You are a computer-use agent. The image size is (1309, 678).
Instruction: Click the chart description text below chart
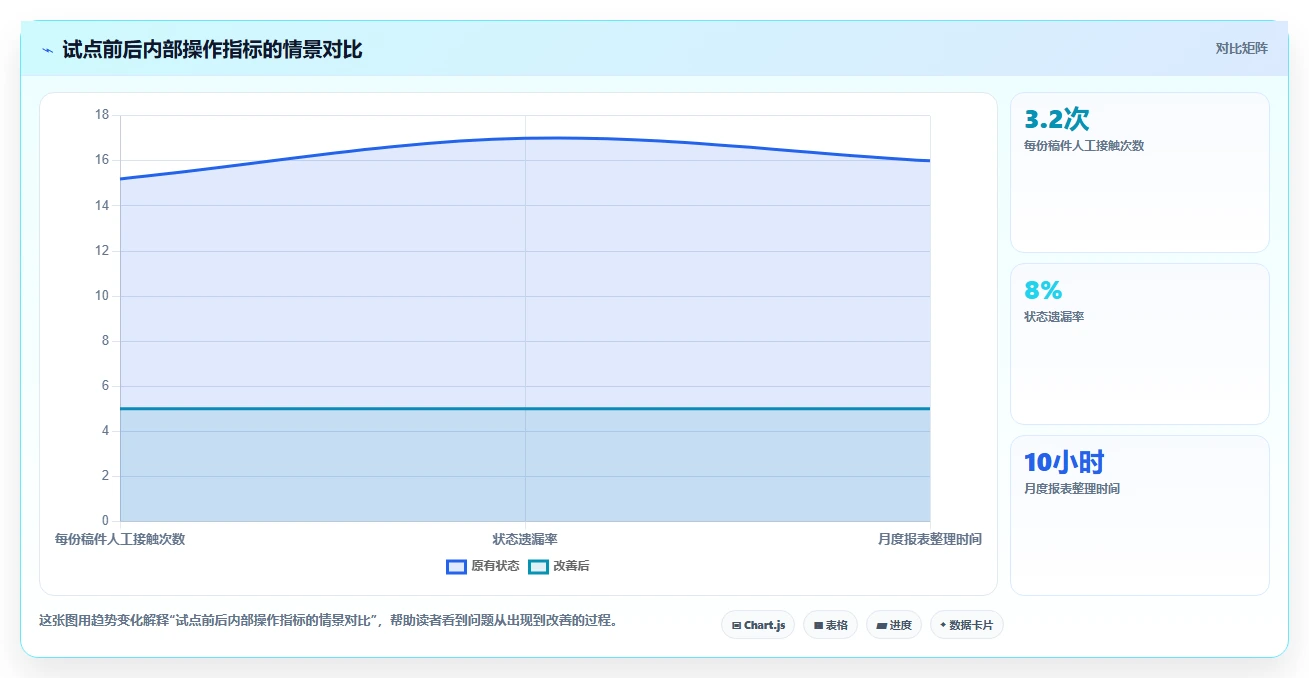[x=331, y=621]
